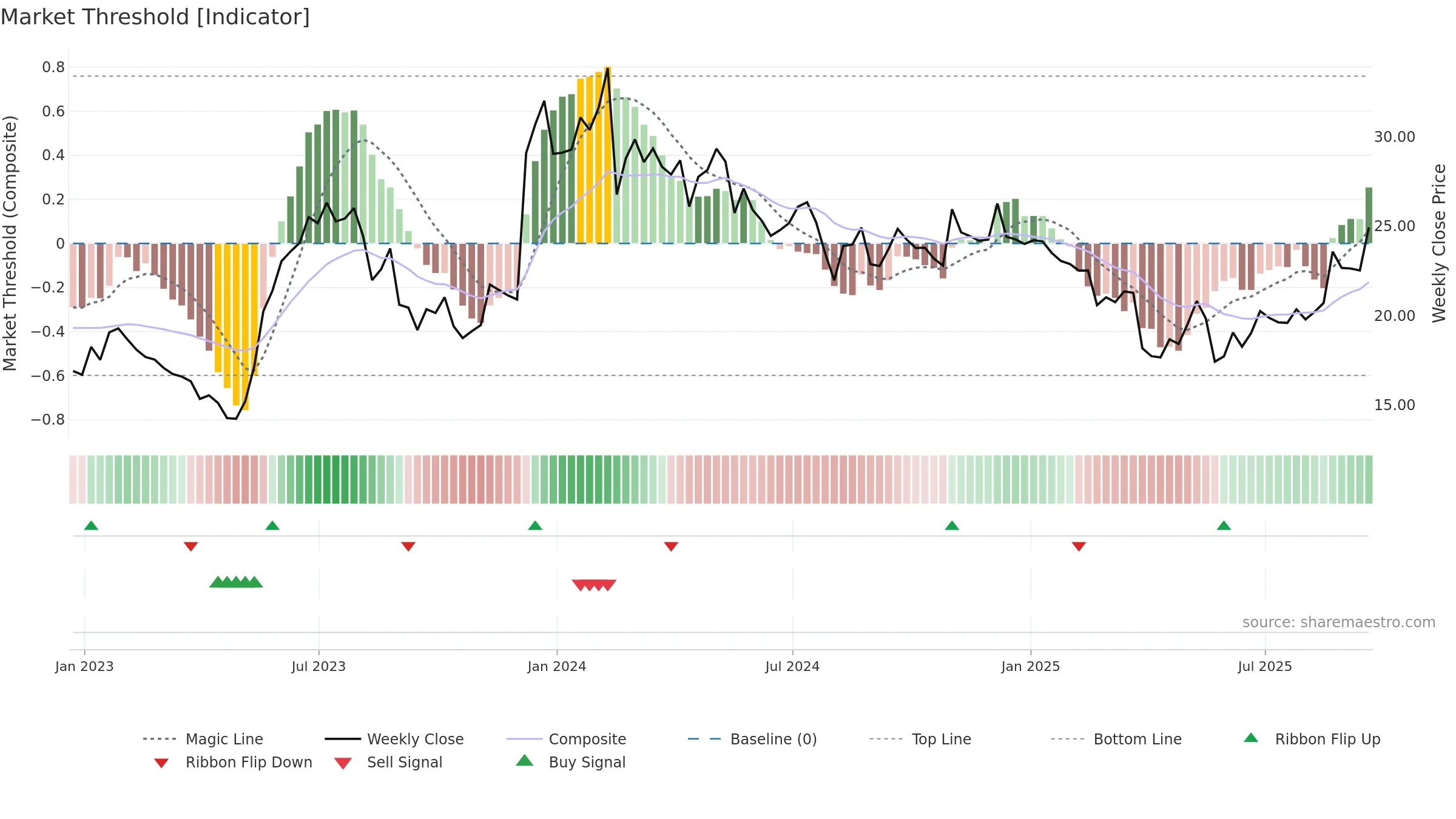Click the 0.8 left axis label
This screenshot has width=1456, height=819.
[53, 67]
